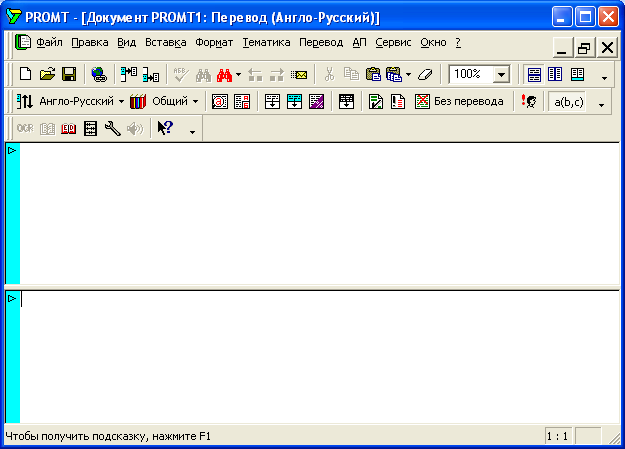Open the Общий topic dropdown

[195, 101]
